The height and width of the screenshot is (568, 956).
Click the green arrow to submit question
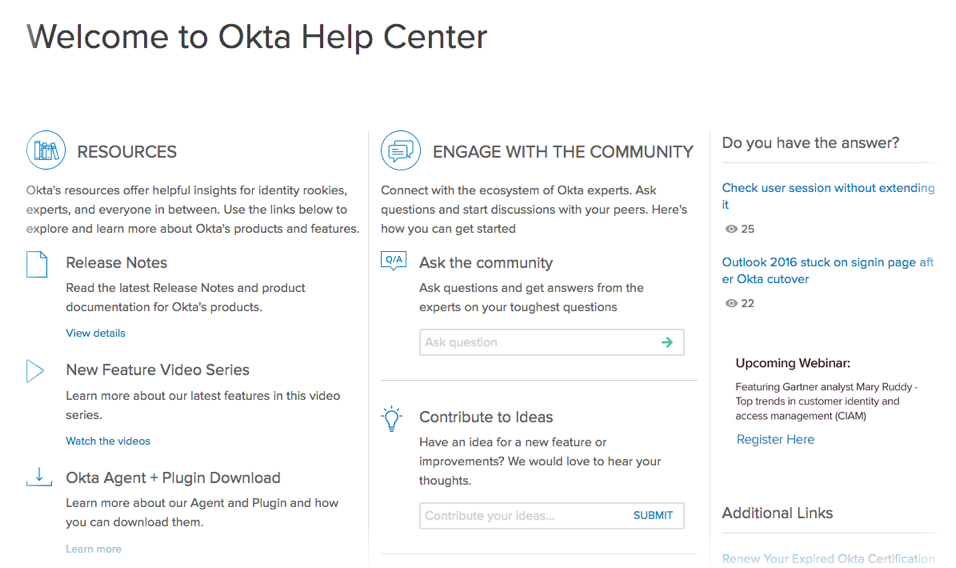[x=667, y=342]
